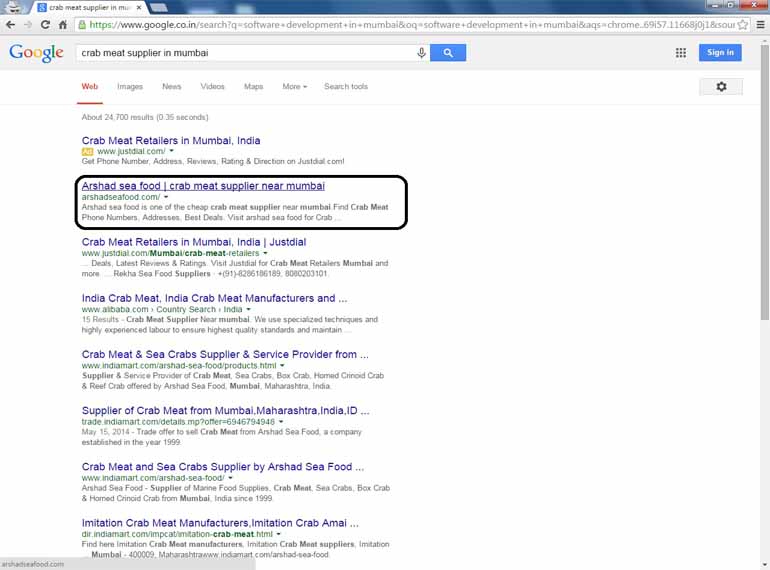Open Supplier of Crab Meat from Mumbai result
Viewport: 770px width, 570px height.
pyautogui.click(x=225, y=410)
